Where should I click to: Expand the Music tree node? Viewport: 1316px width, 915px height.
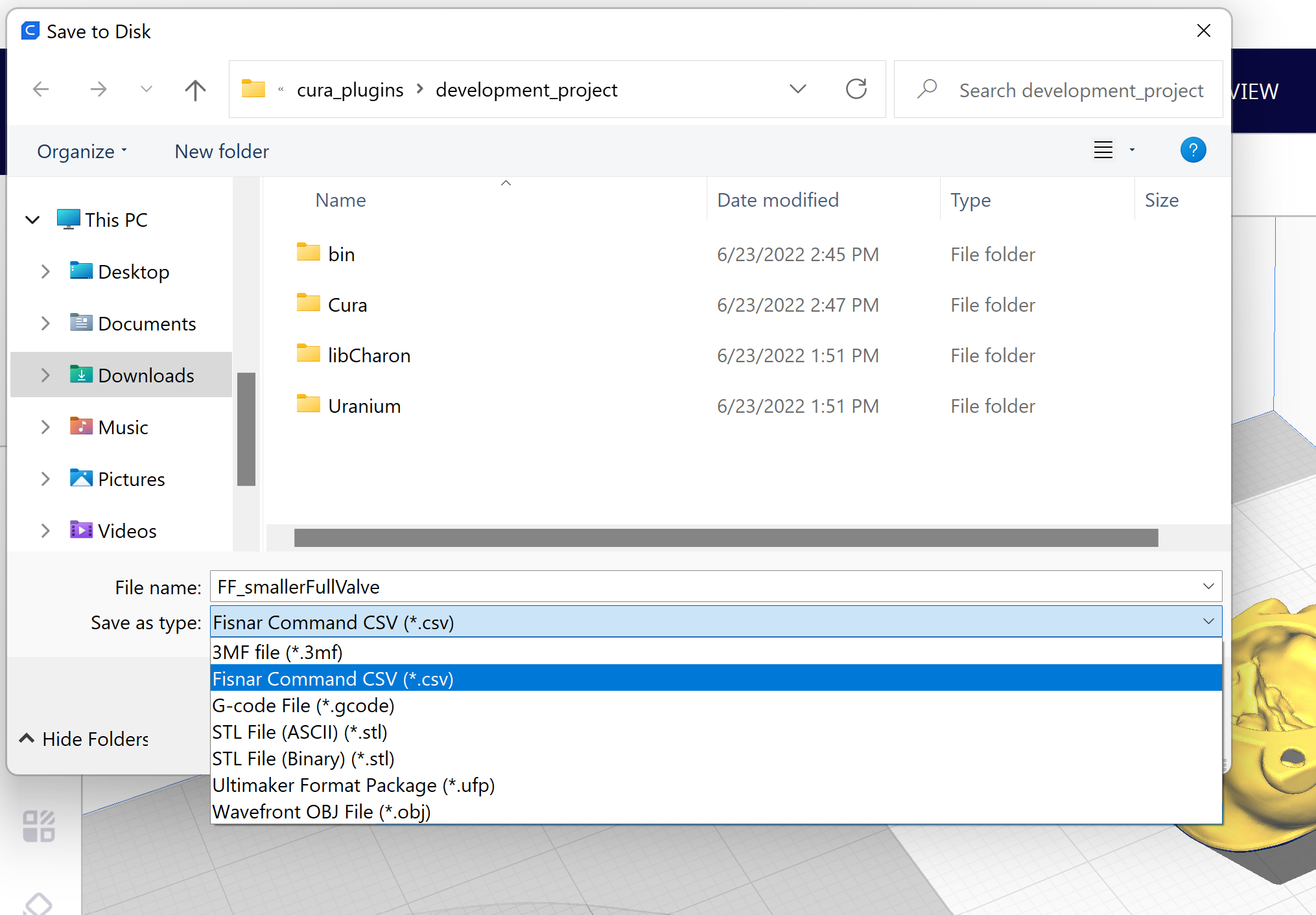point(45,427)
